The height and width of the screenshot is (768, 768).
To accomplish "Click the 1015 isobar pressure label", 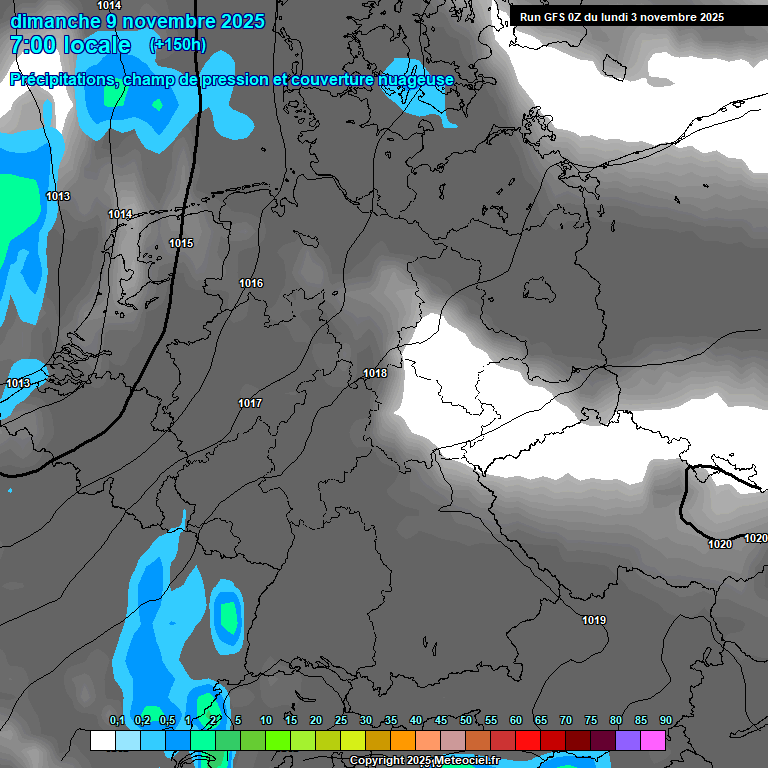I will point(181,243).
